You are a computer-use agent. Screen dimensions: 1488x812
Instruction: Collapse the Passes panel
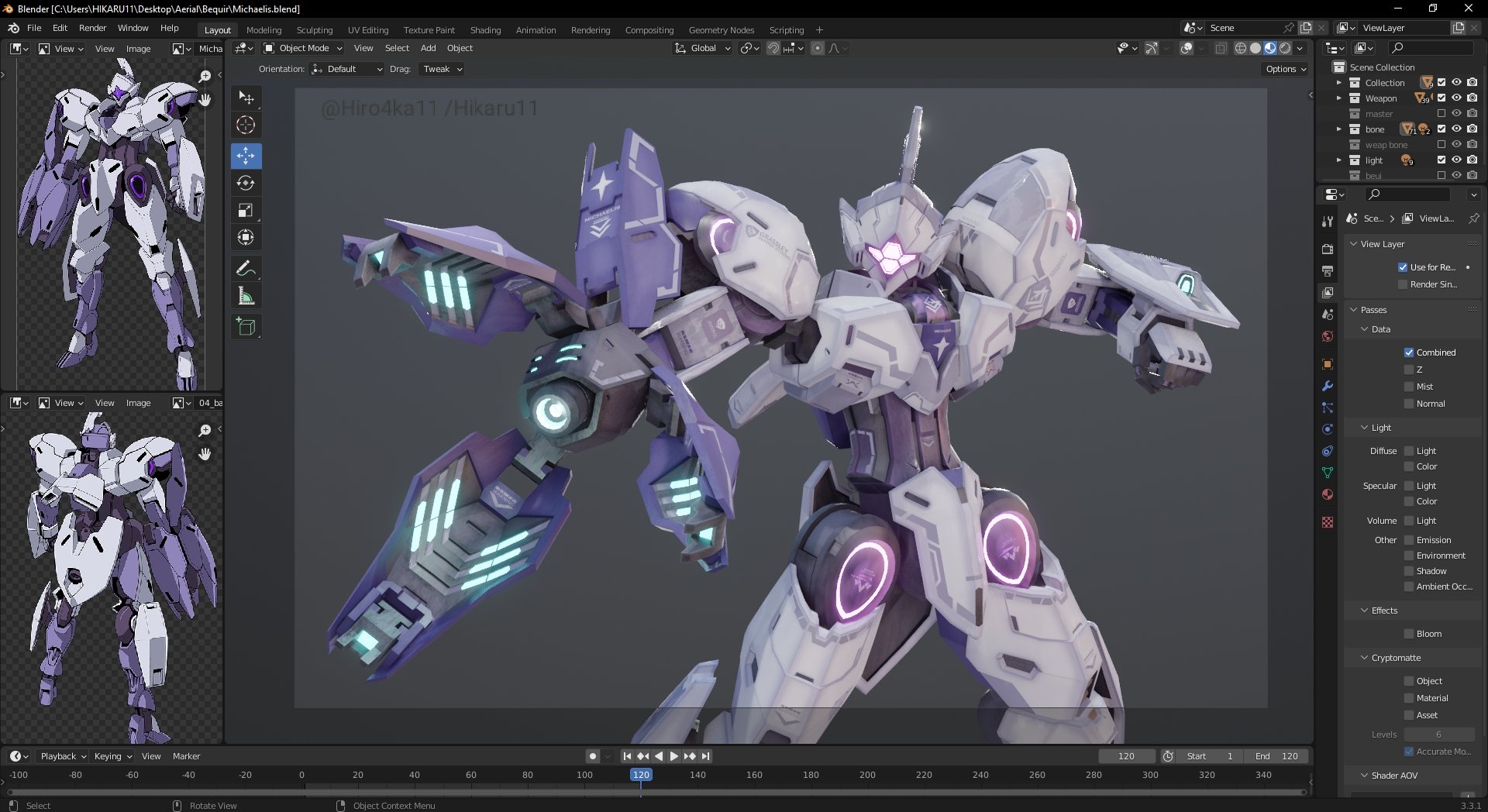[x=1354, y=310]
